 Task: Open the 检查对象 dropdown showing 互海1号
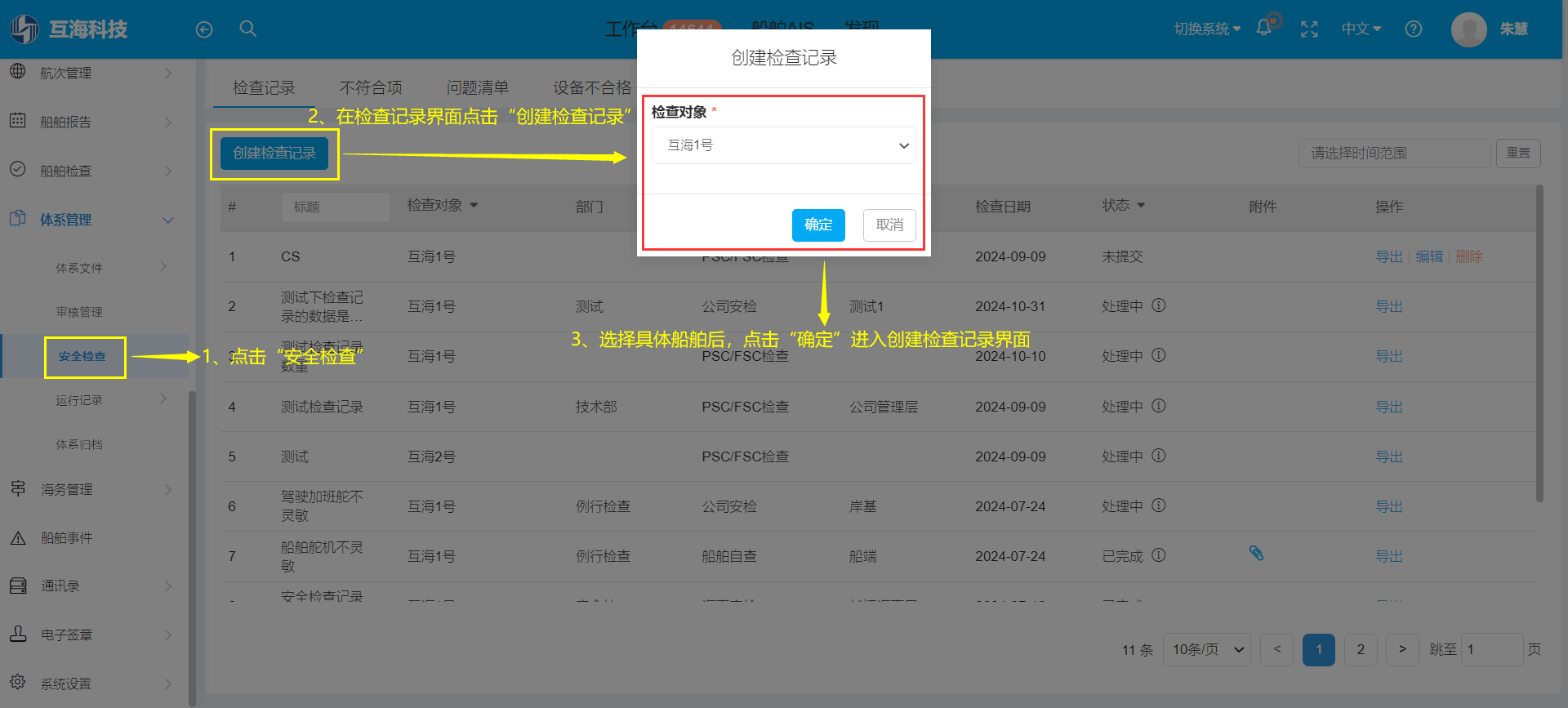tap(783, 145)
